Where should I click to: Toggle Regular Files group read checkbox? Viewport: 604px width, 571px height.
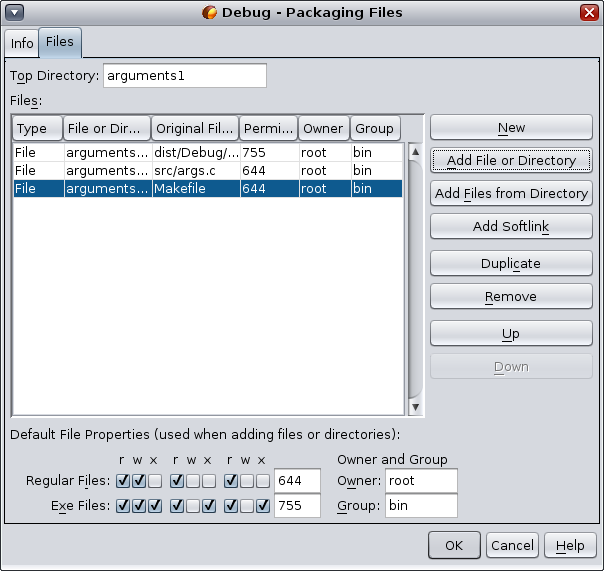[177, 481]
